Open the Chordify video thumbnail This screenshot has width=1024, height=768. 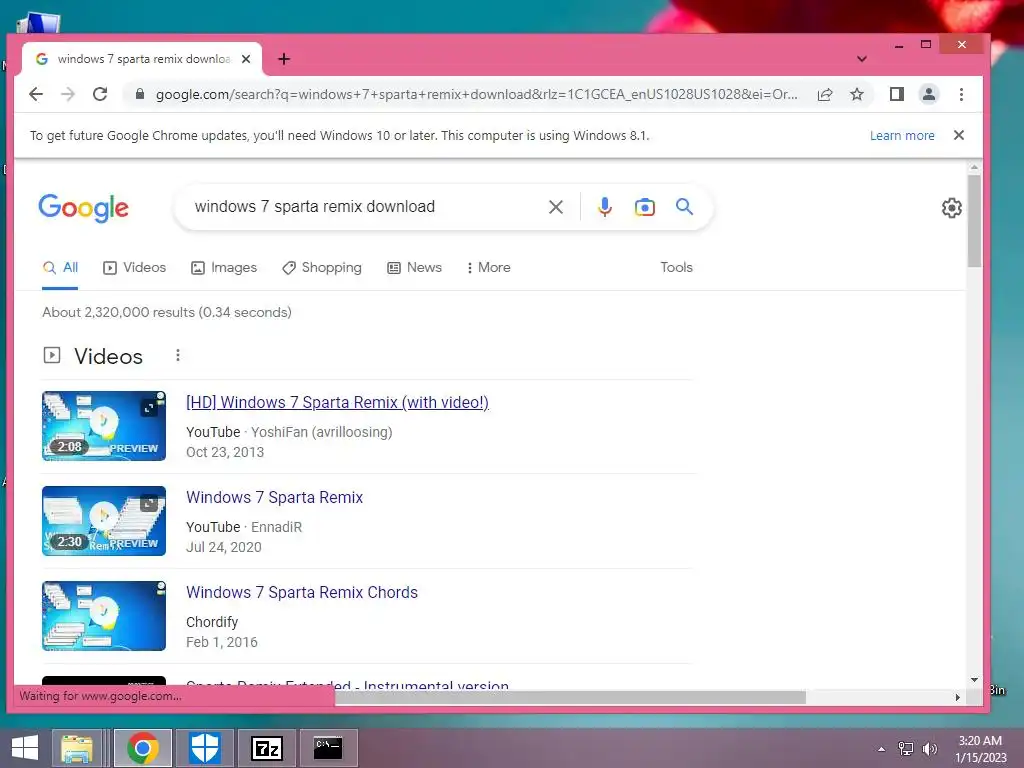click(x=104, y=616)
